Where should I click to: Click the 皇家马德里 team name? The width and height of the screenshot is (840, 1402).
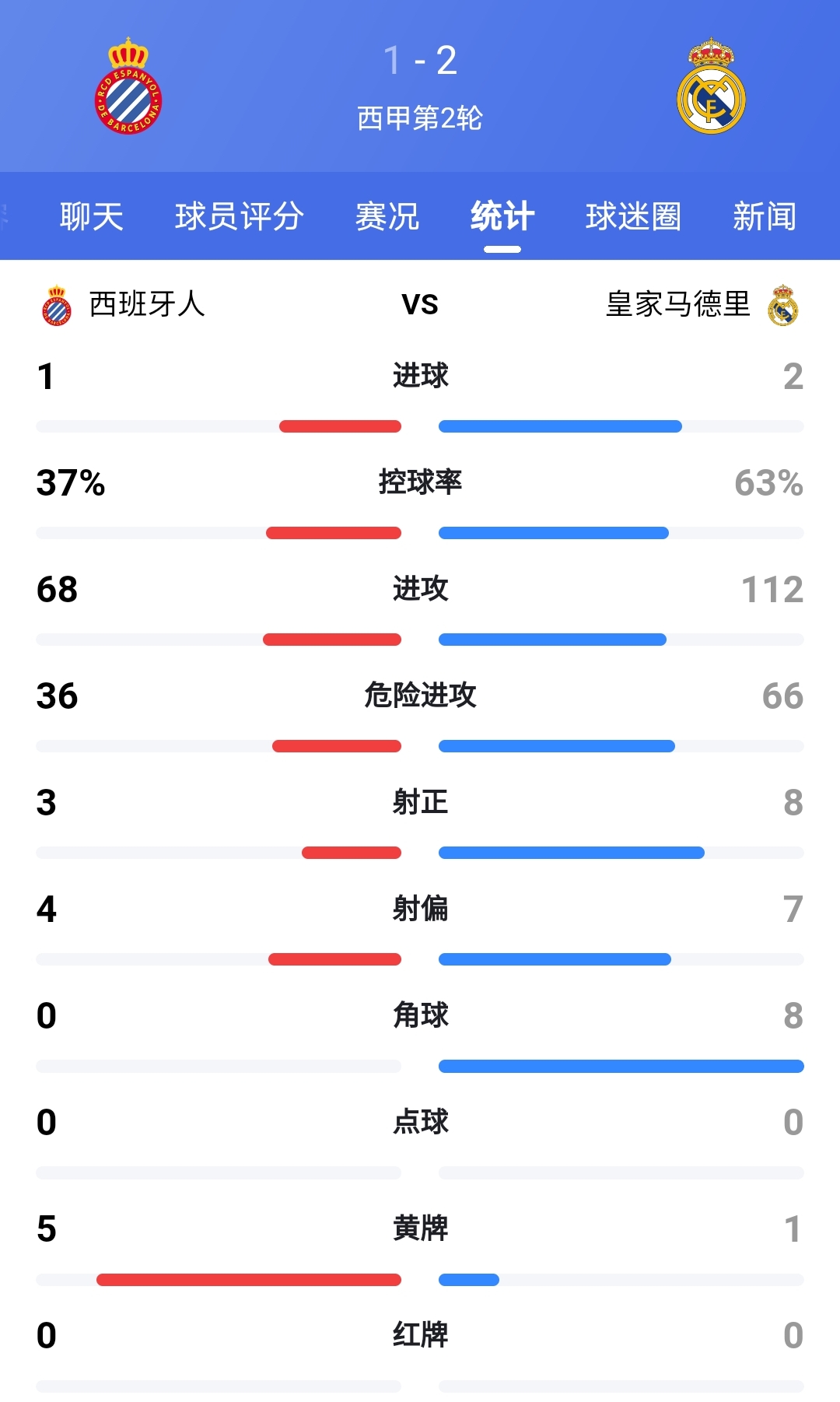[x=677, y=304]
